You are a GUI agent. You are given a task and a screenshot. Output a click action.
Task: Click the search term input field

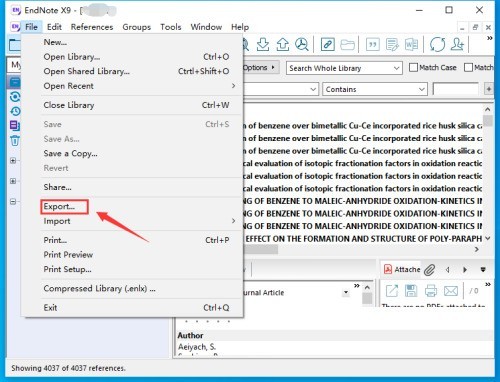(455, 89)
